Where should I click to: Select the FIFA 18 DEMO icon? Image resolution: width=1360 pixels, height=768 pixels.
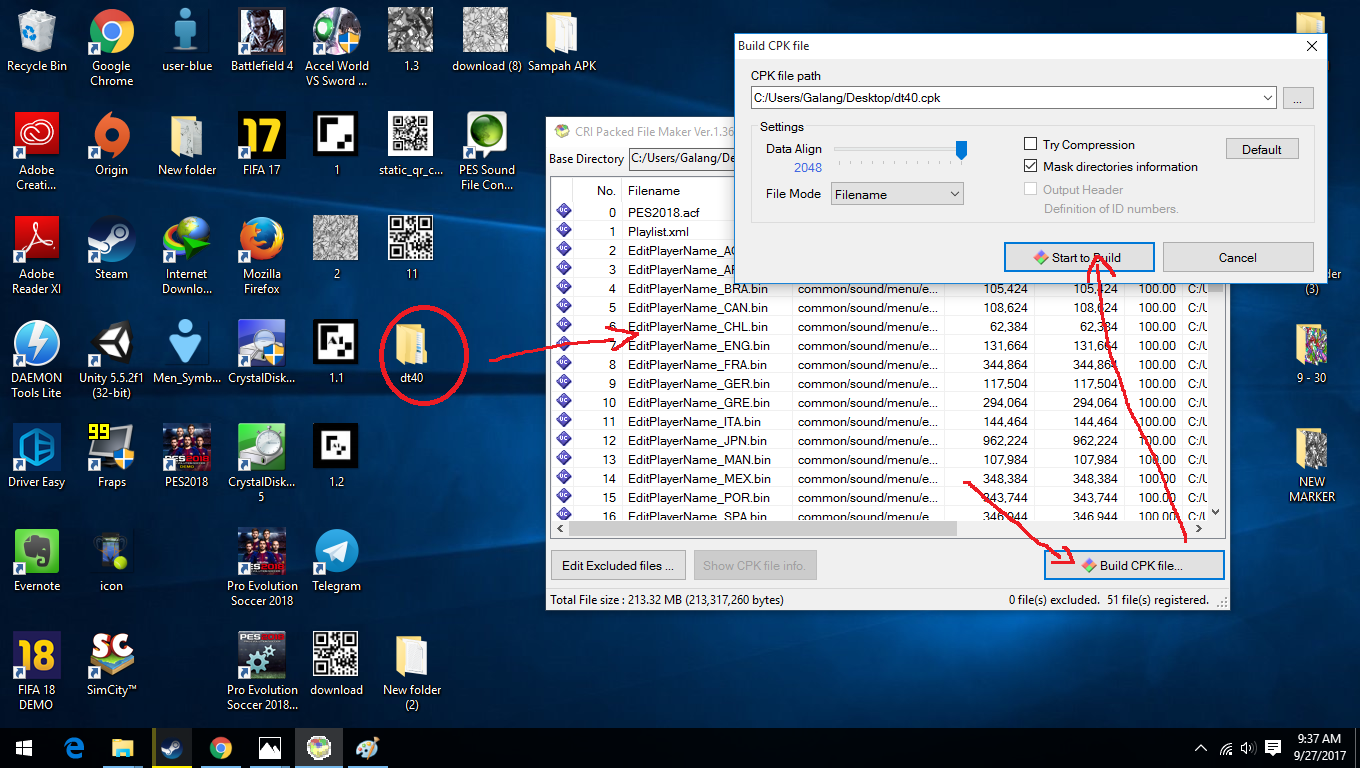[x=37, y=672]
